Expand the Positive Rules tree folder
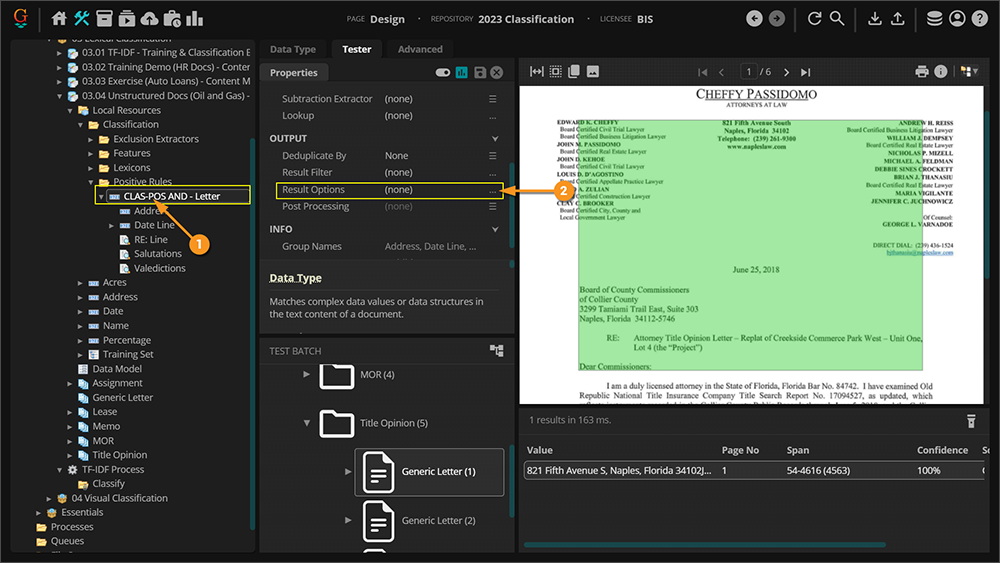 pos(91,182)
